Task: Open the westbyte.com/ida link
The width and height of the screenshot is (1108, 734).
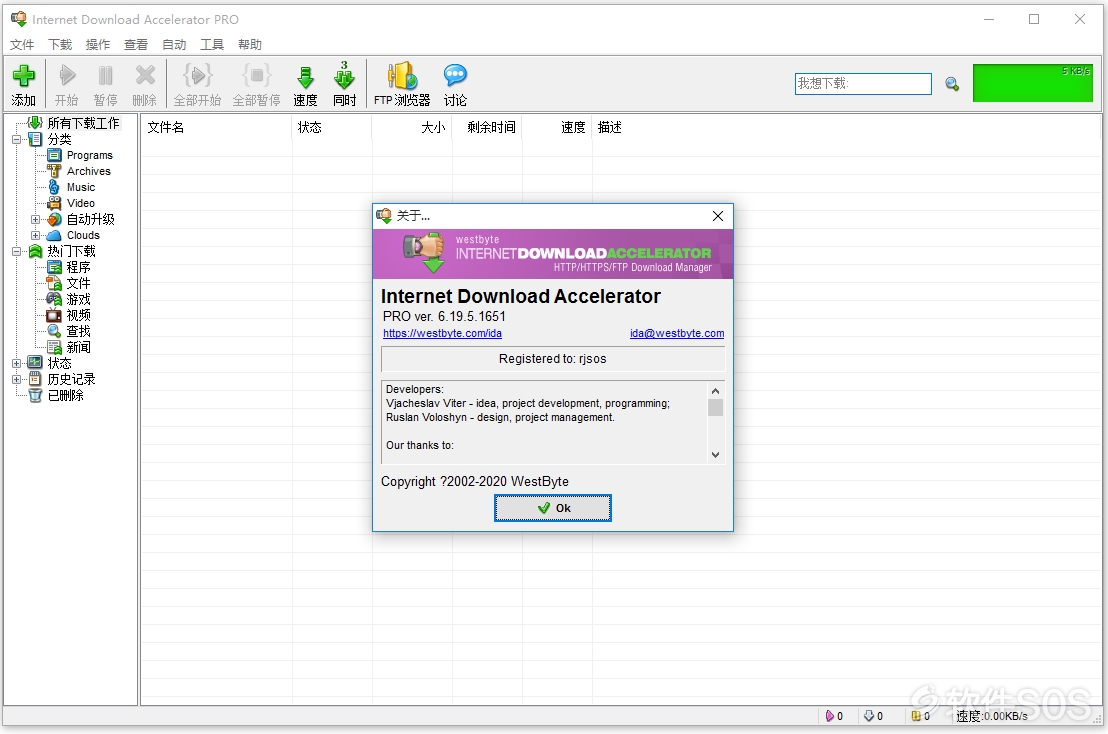Action: pos(442,333)
